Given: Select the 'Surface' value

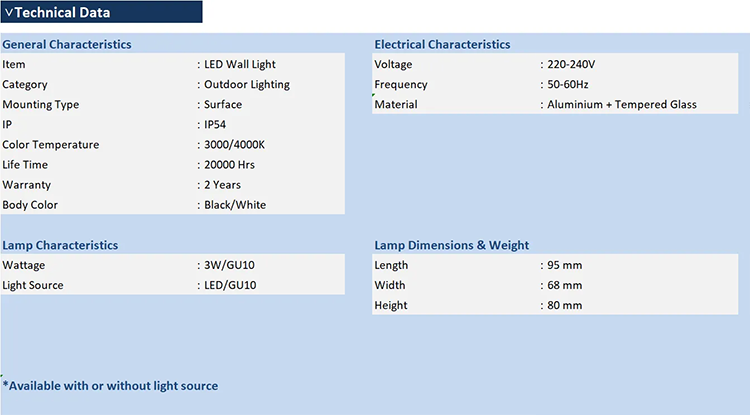Looking at the screenshot, I should (223, 105).
